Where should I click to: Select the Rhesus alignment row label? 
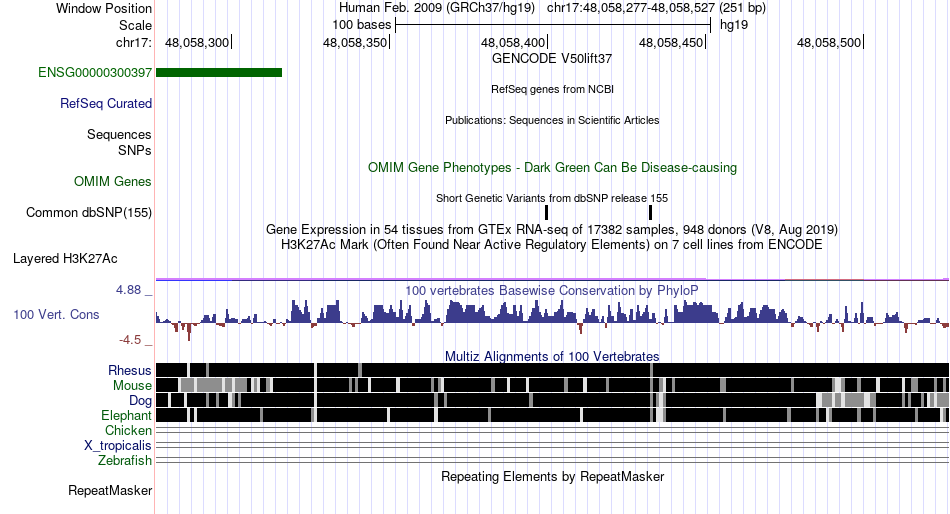click(x=130, y=370)
